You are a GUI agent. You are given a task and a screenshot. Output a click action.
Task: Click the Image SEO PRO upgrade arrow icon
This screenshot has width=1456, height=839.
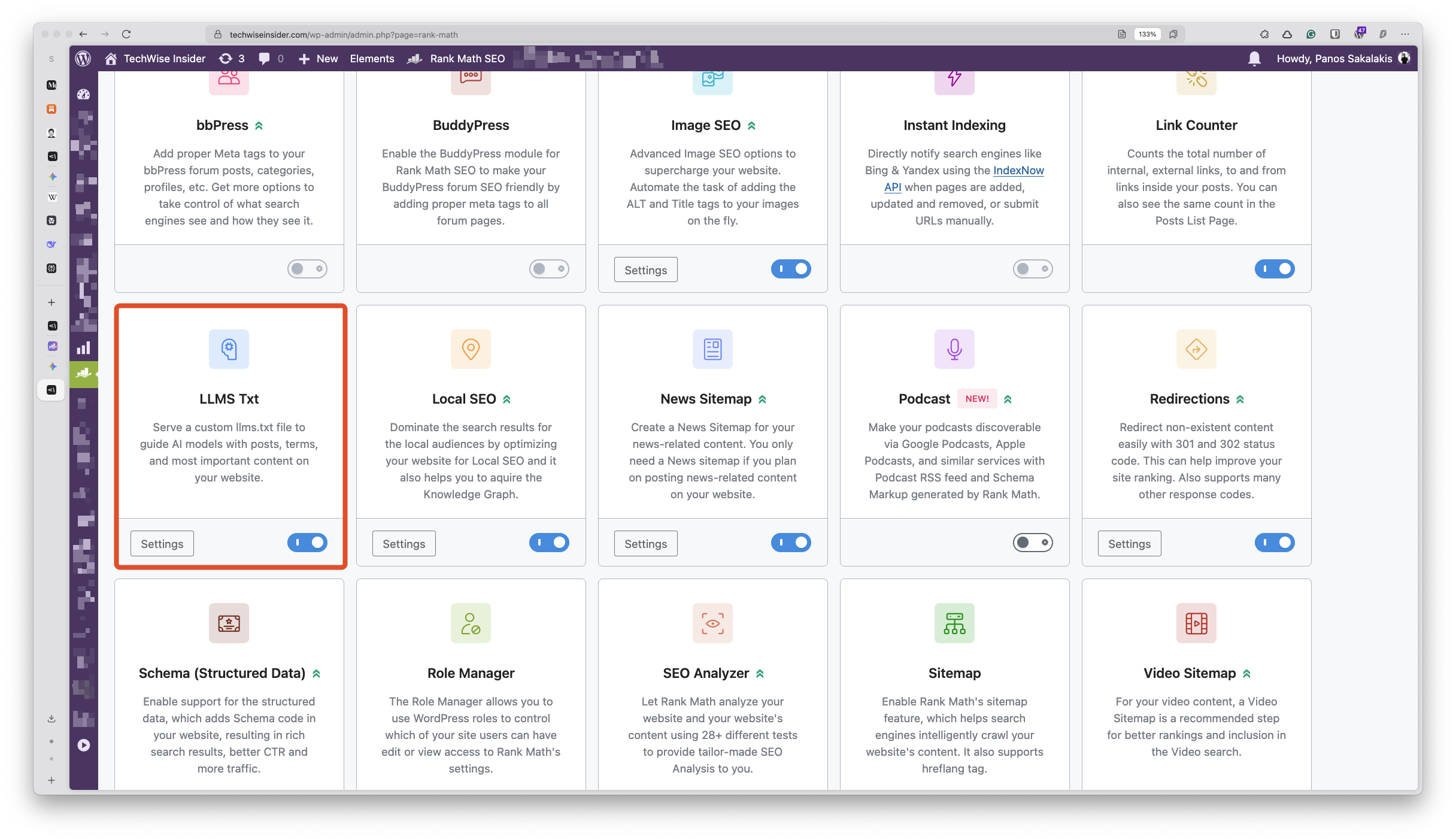[752, 126]
